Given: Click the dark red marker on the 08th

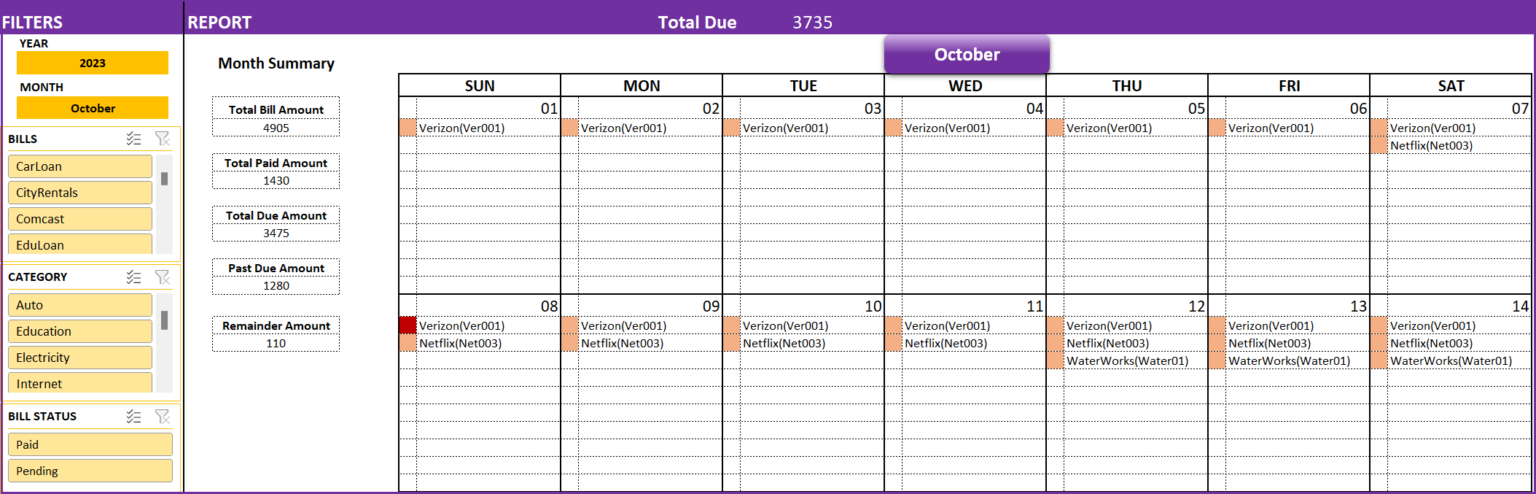Looking at the screenshot, I should click(x=407, y=325).
